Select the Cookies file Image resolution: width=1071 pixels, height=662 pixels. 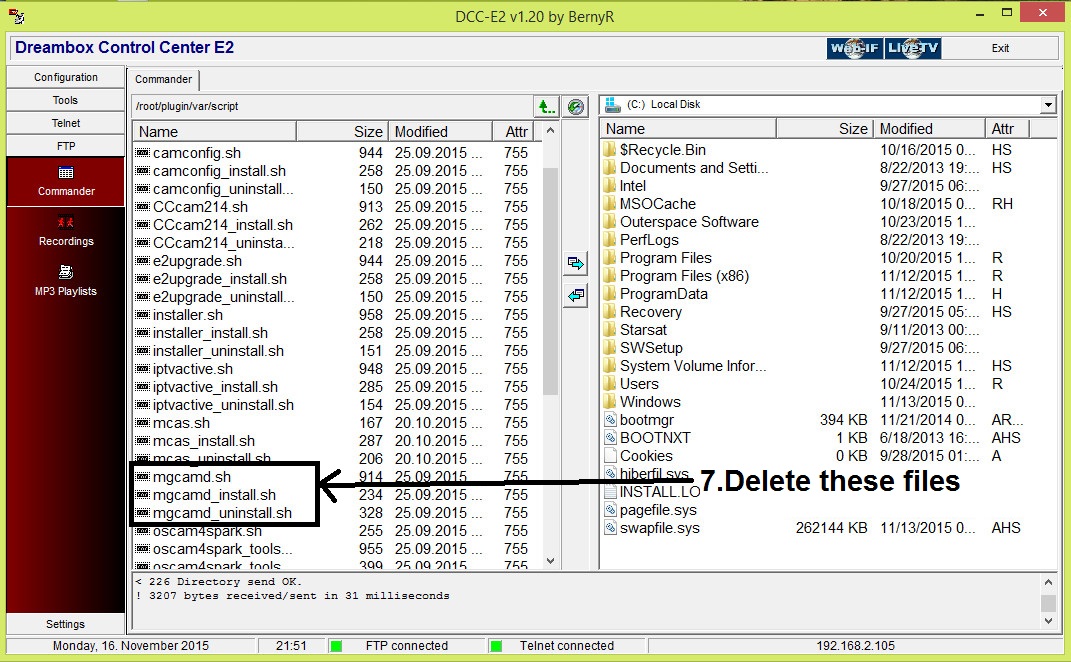pyautogui.click(x=646, y=456)
